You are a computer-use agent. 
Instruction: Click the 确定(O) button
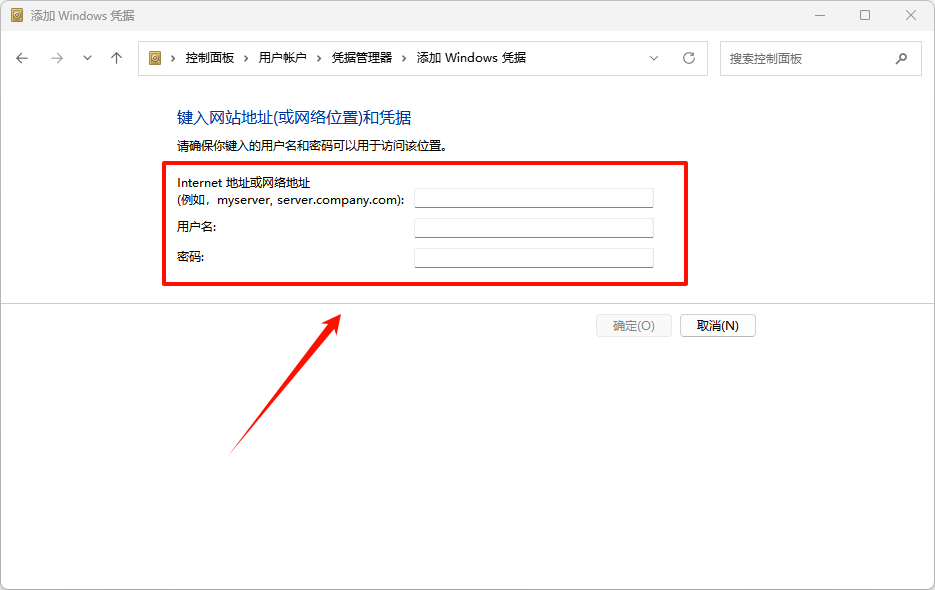click(633, 325)
